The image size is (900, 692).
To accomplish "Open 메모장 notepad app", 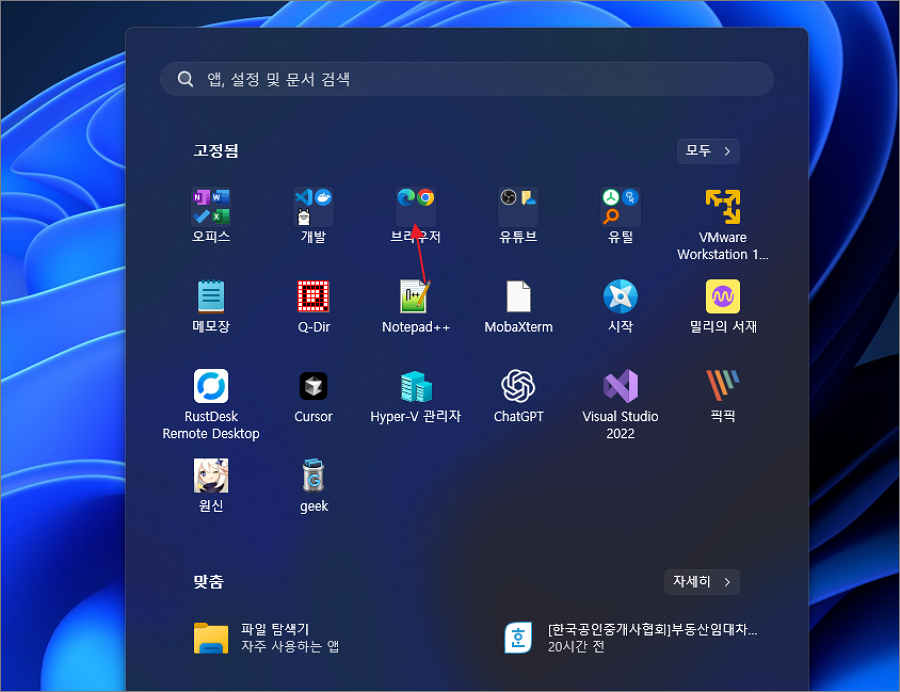I will (x=211, y=306).
